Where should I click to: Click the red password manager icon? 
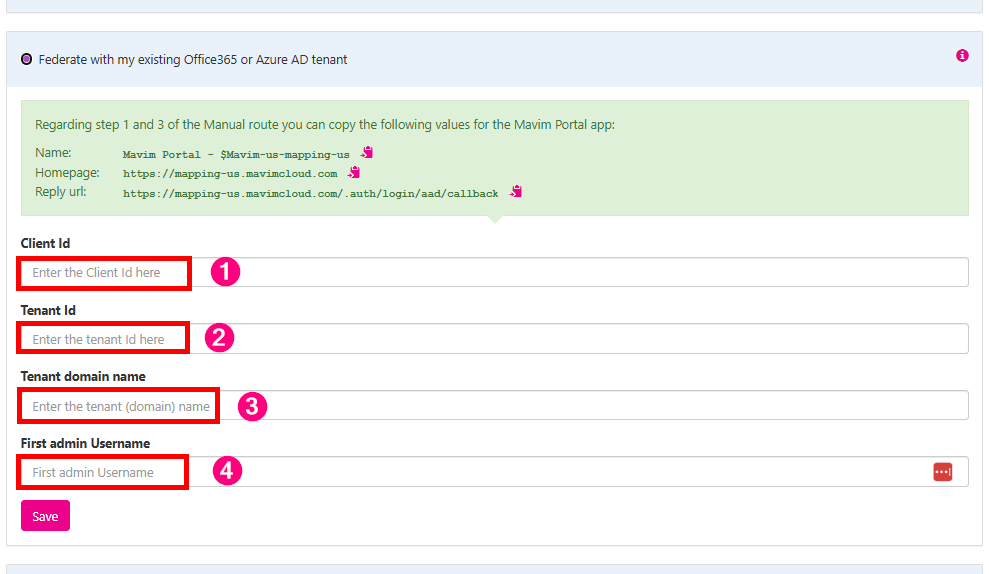tap(942, 472)
